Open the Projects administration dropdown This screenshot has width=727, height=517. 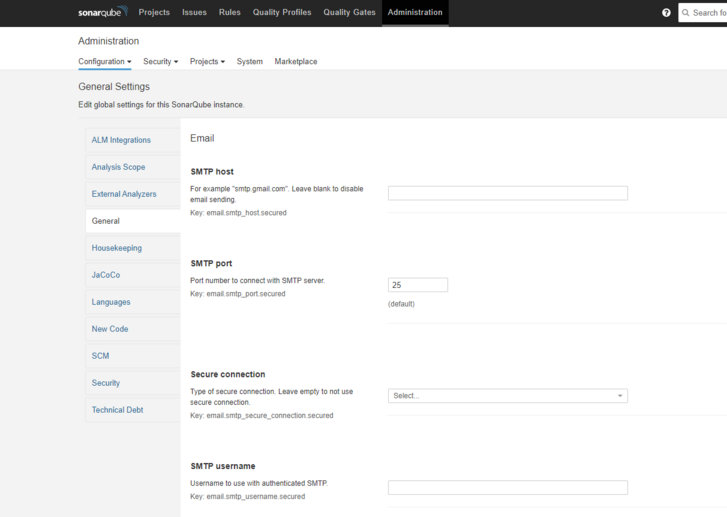pos(207,62)
